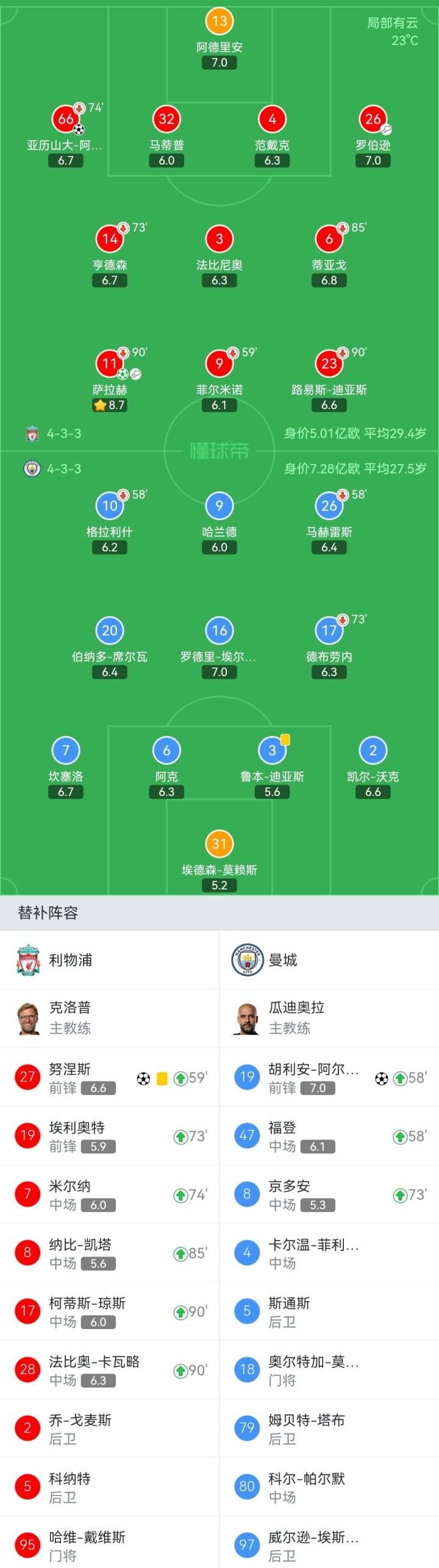Tap Salah's number 11 jersey icon
This screenshot has width=439, height=1568.
pos(110,364)
